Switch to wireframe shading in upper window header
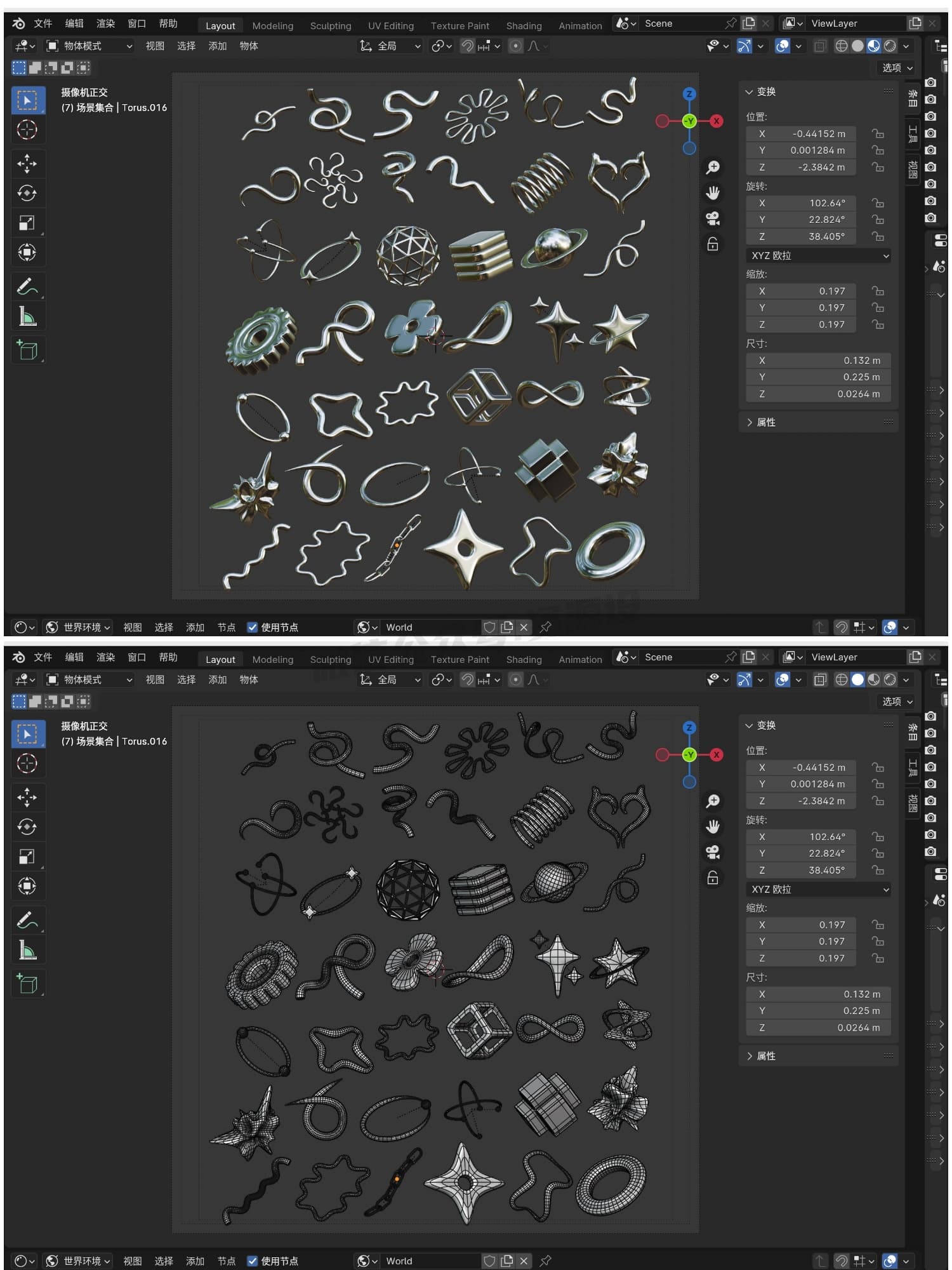The image size is (952, 1270). (841, 46)
